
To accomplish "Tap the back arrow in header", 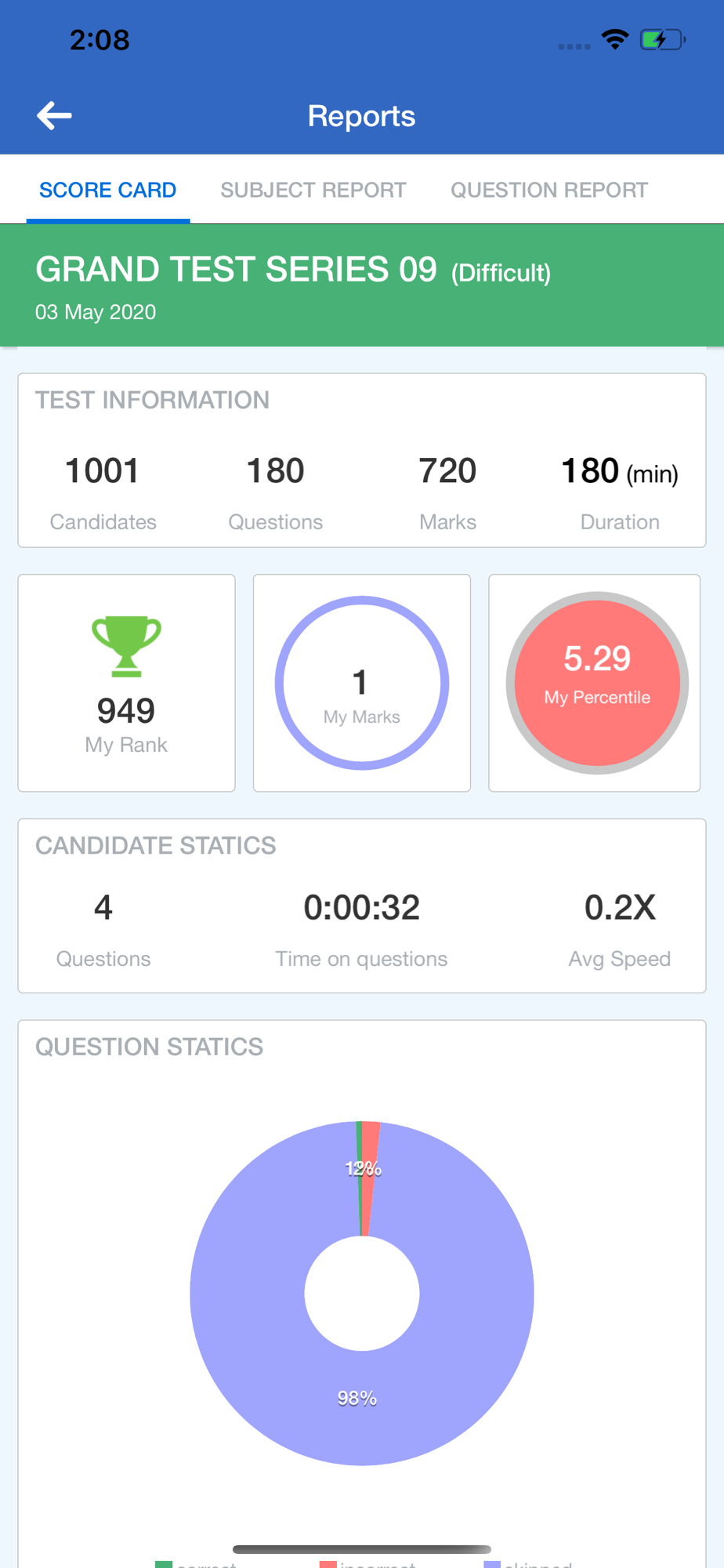I will click(x=54, y=116).
